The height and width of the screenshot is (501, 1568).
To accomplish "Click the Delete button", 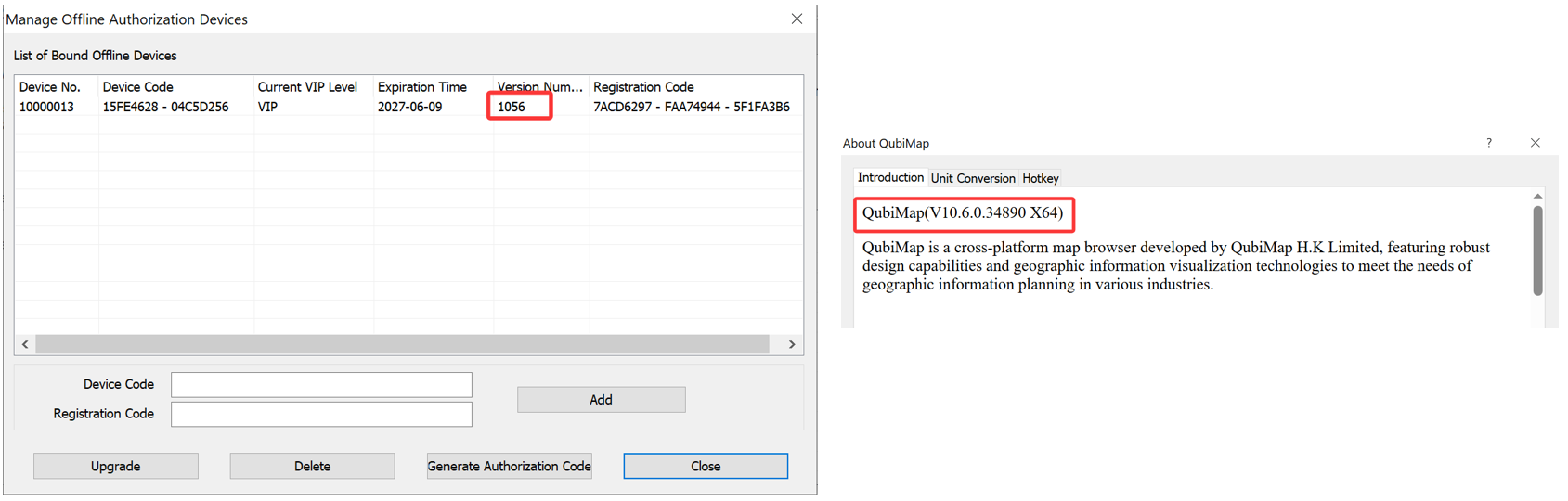I will [x=312, y=466].
